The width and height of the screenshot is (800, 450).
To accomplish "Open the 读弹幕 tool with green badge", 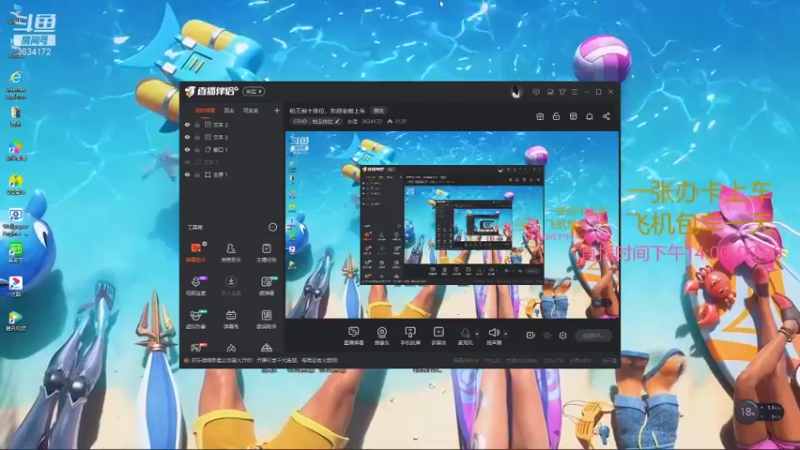I will [x=266, y=285].
